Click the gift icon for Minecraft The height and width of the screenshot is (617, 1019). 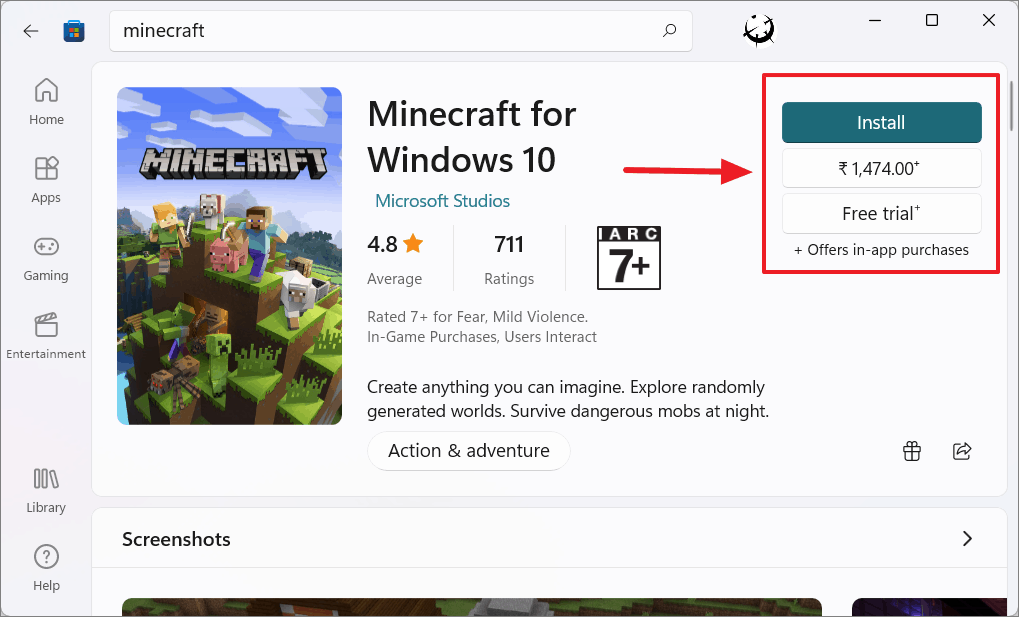(911, 451)
